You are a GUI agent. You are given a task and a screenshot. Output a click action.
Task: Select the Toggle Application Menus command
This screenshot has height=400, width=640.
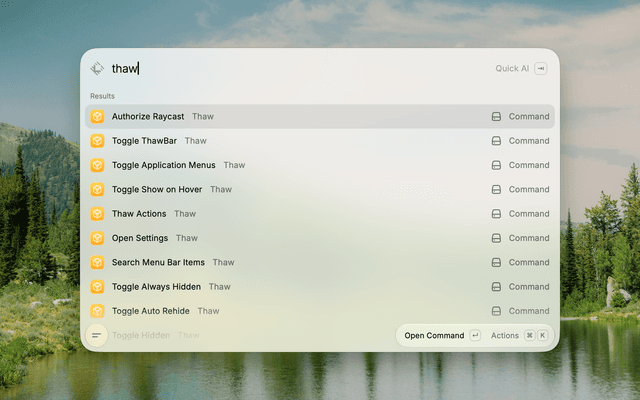pos(320,165)
